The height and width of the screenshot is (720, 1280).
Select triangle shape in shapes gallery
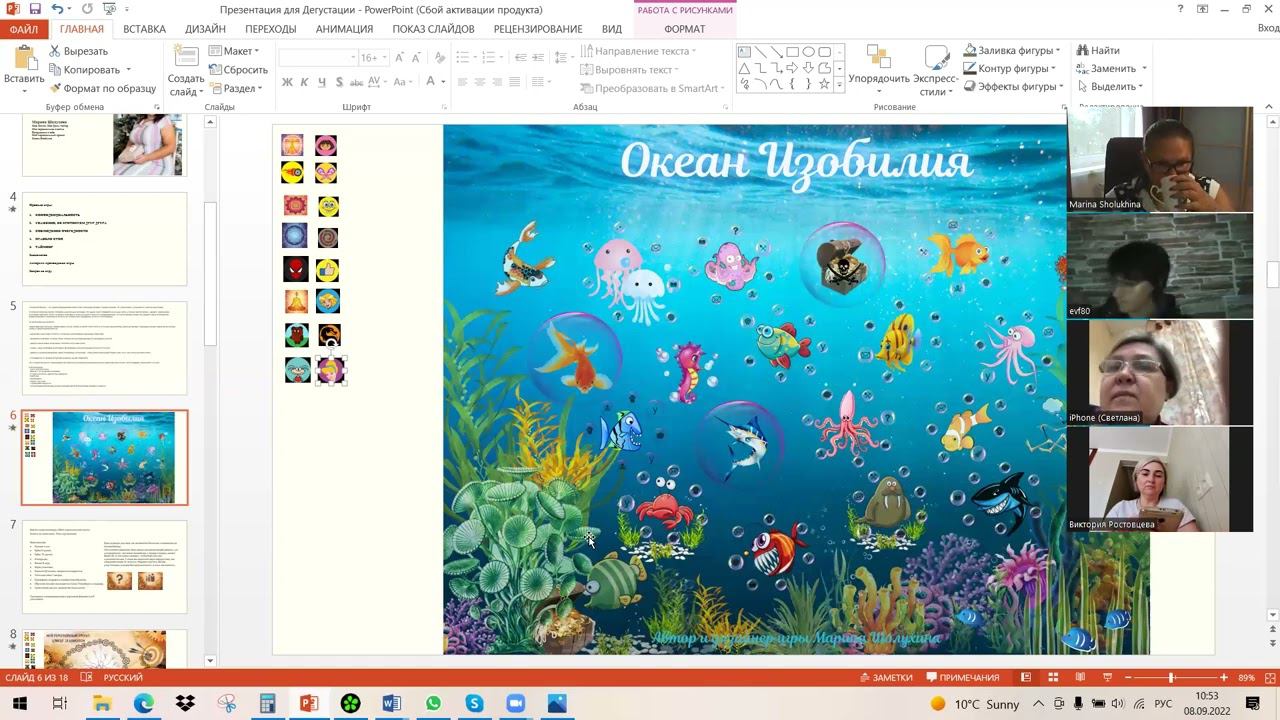coord(744,68)
